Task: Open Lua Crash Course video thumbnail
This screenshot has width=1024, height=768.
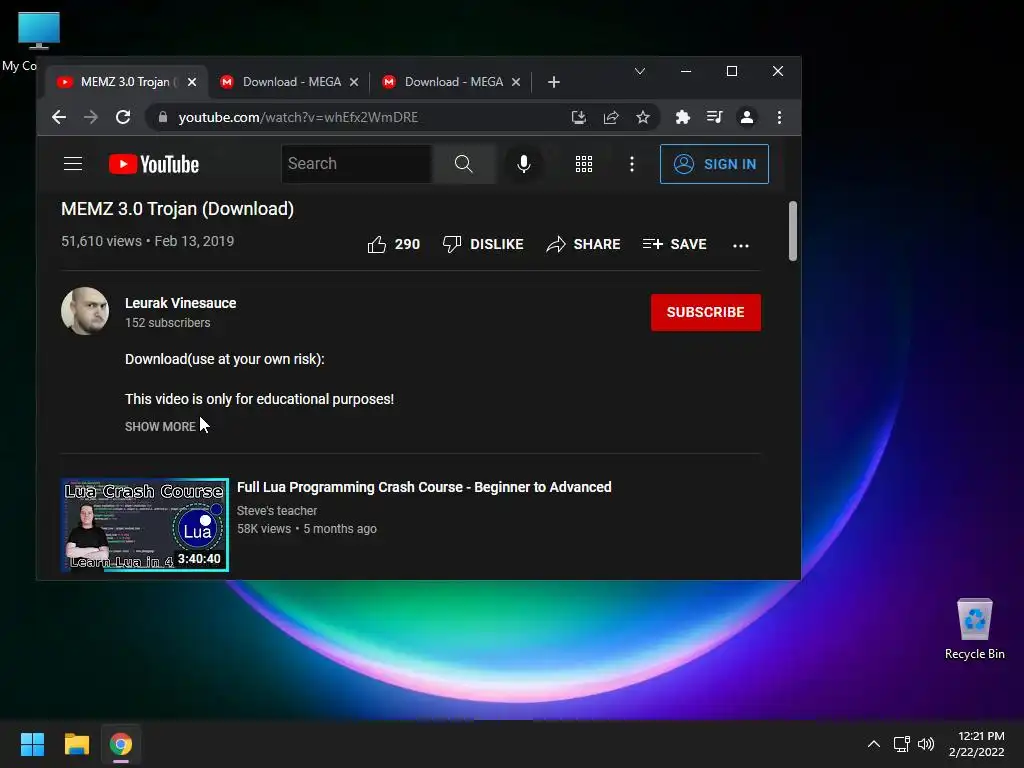Action: coord(145,525)
